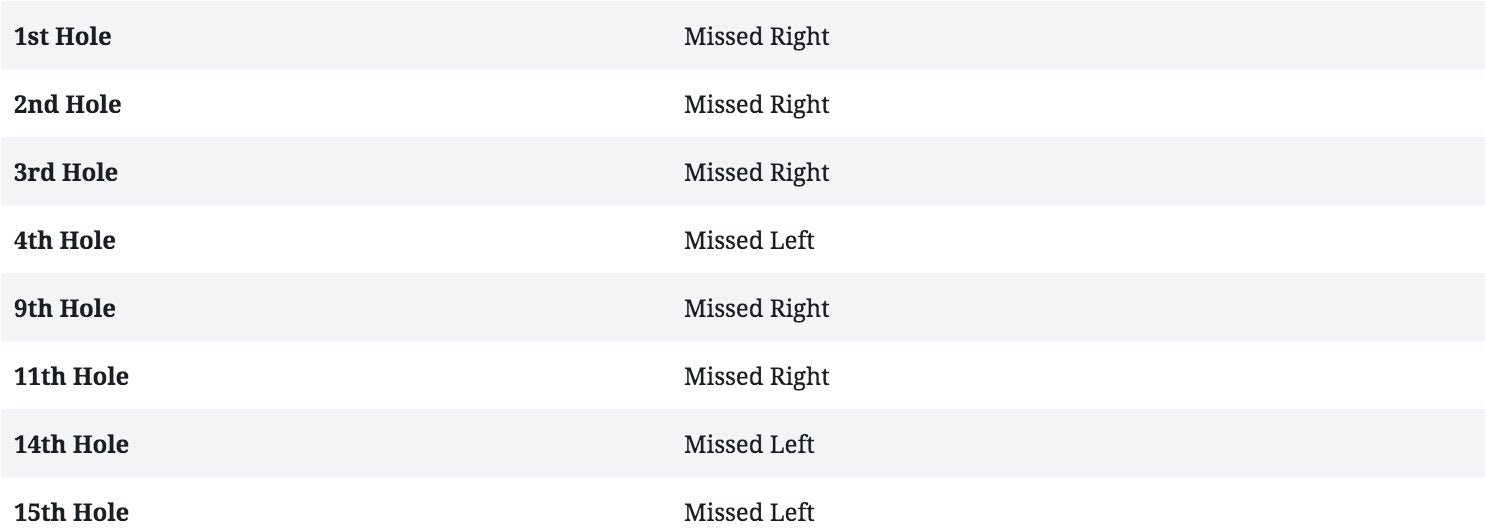Click the 9th Hole label
The height and width of the screenshot is (532, 1485).
coord(64,309)
